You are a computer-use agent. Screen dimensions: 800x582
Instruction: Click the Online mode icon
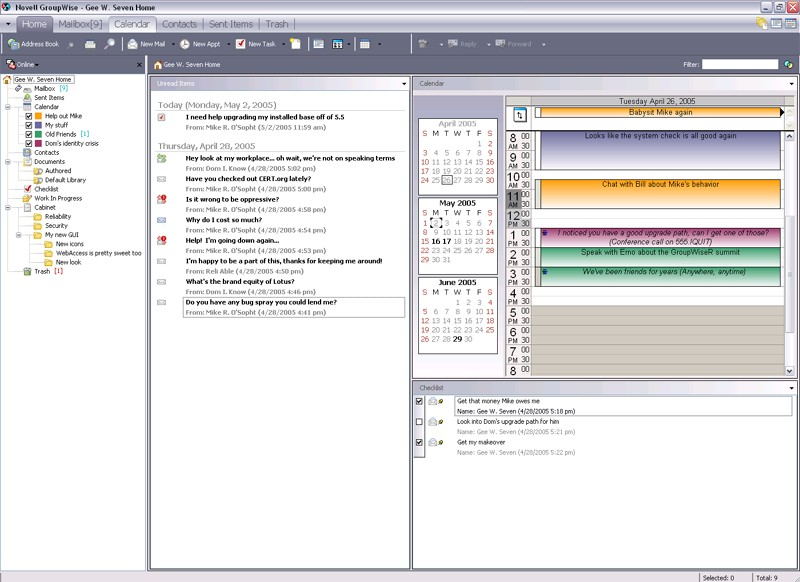11,64
